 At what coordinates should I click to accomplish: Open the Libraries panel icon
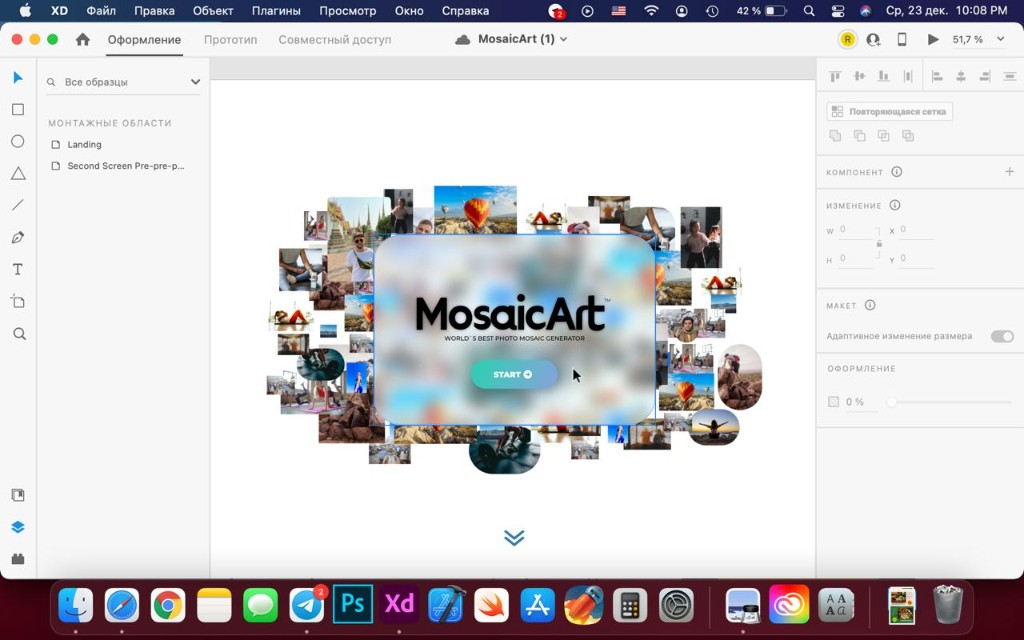click(x=18, y=495)
